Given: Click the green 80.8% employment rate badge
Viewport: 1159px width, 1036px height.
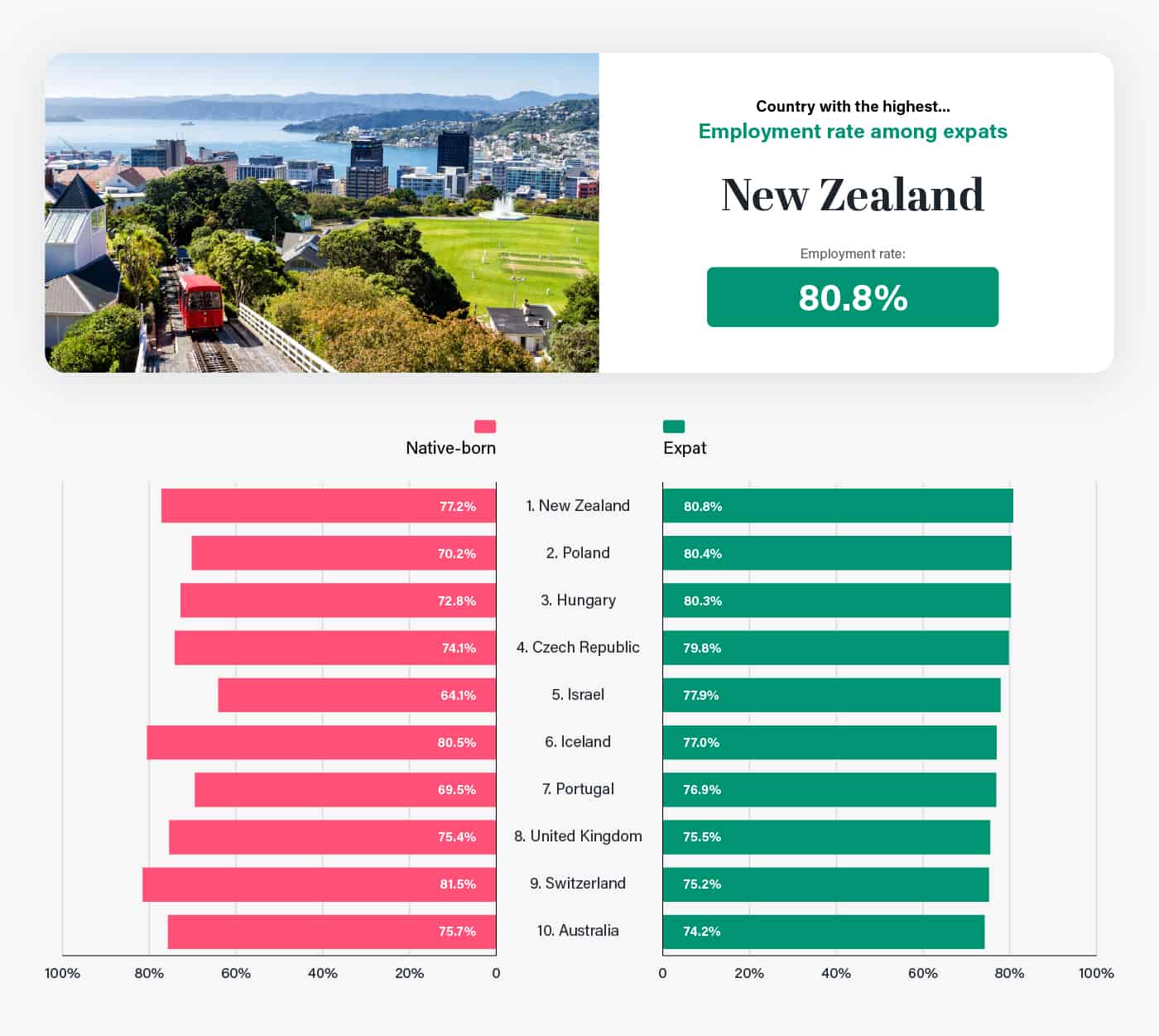Looking at the screenshot, I should tap(853, 297).
